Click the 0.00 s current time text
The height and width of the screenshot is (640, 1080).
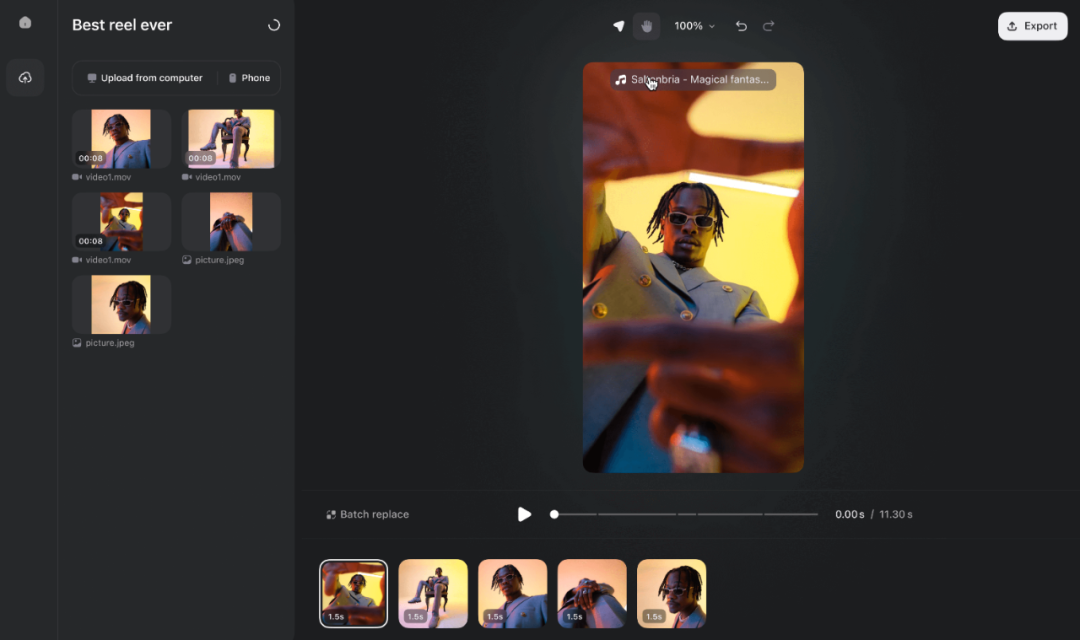click(x=849, y=515)
